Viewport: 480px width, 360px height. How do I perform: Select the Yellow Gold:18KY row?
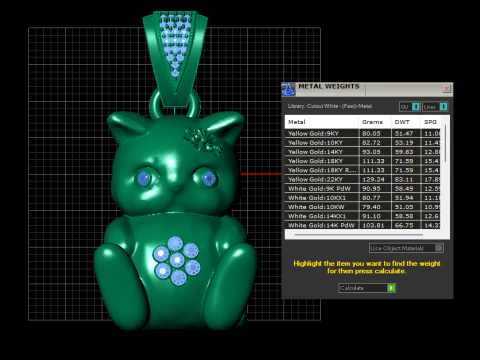363,161
